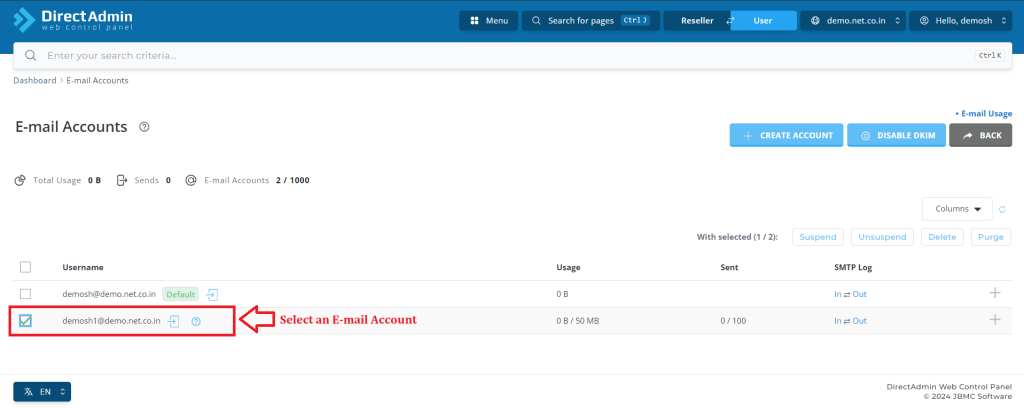The image size is (1024, 408).
Task: Open Out SMTP log for demosh@demo.net.co.in
Action: (x=859, y=294)
